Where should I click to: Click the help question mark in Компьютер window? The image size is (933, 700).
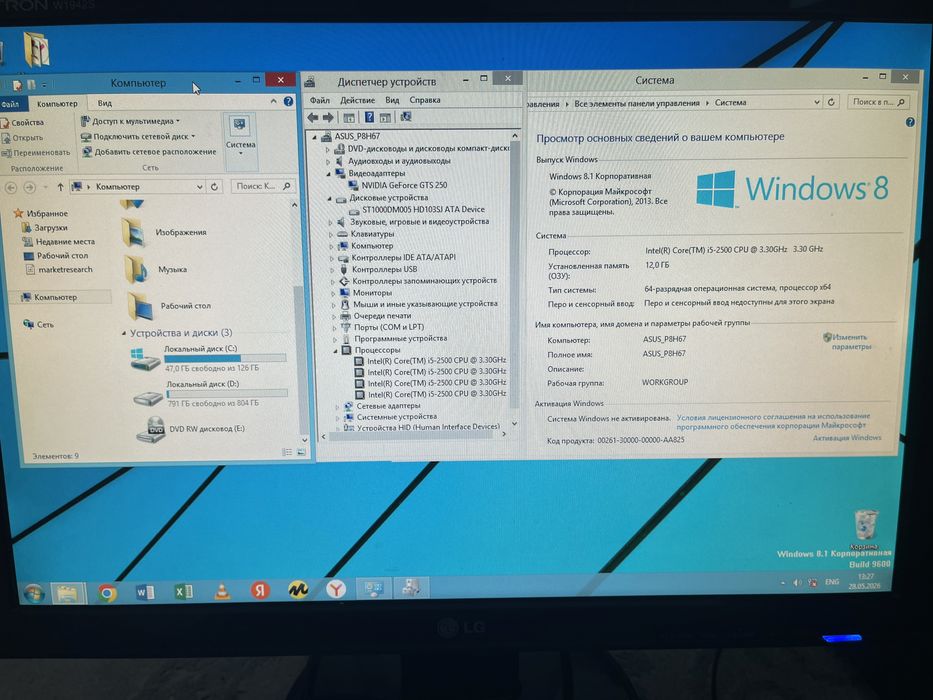click(289, 101)
